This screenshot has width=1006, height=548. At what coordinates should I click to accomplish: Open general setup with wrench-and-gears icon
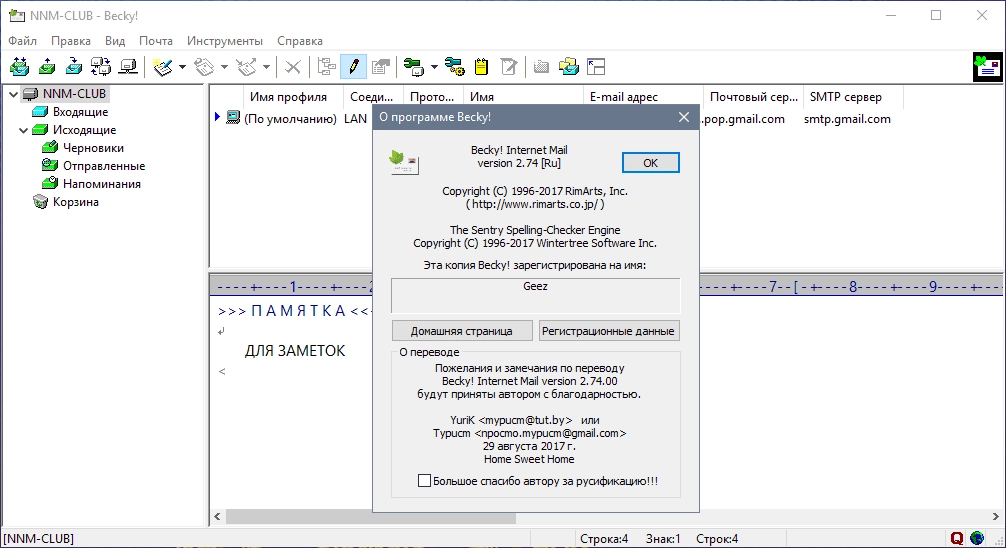455,67
